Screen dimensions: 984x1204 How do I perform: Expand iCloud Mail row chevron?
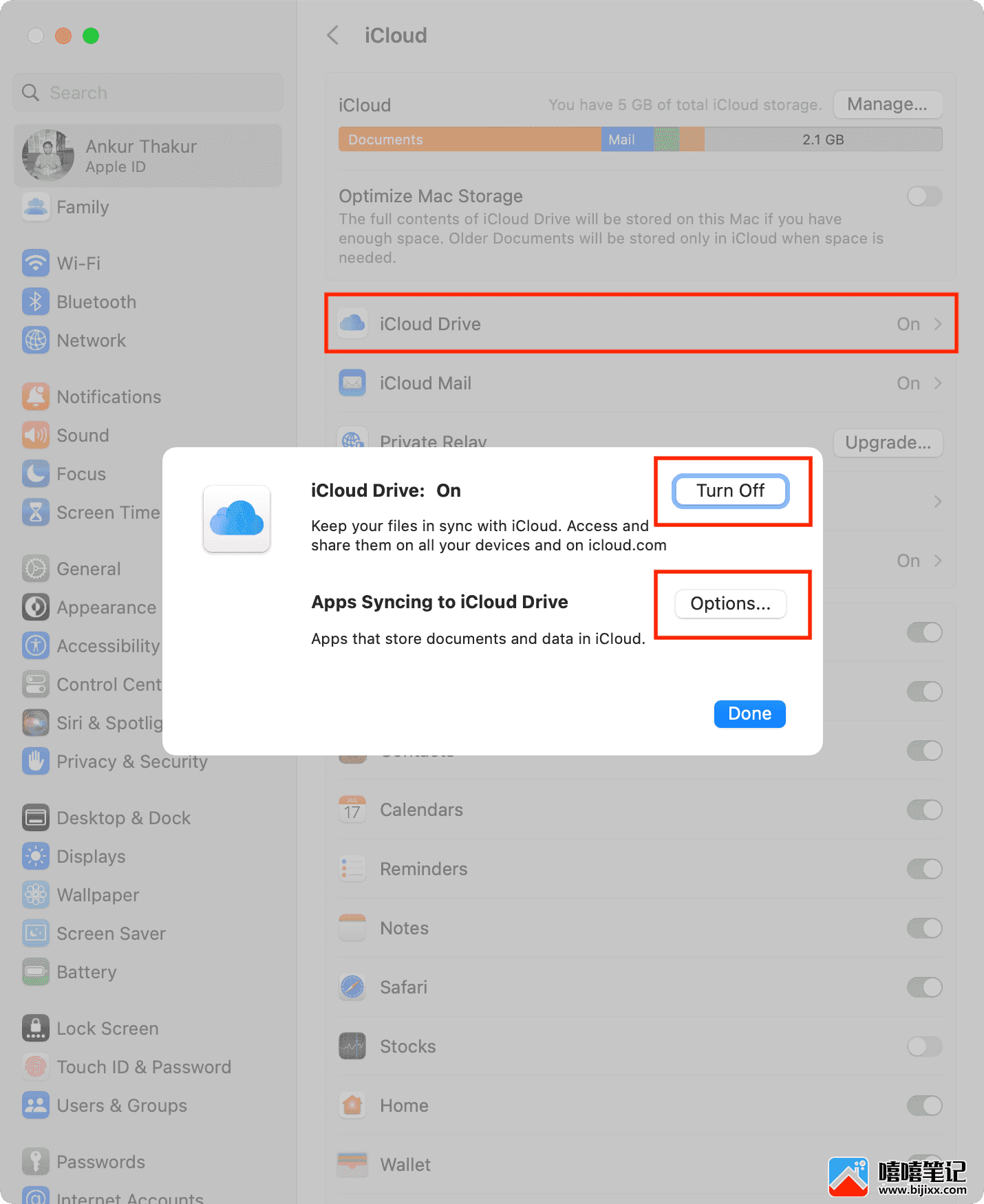pyautogui.click(x=937, y=383)
